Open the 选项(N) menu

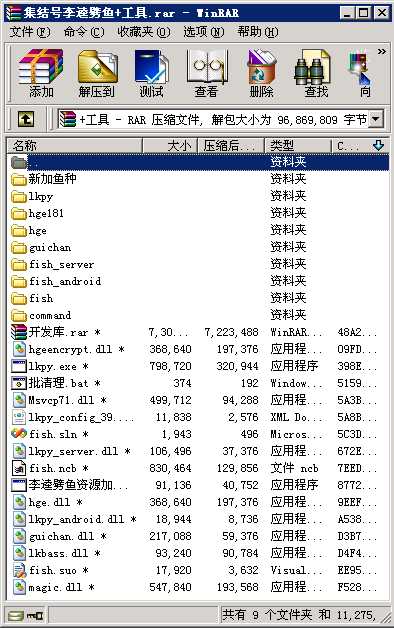[203, 32]
